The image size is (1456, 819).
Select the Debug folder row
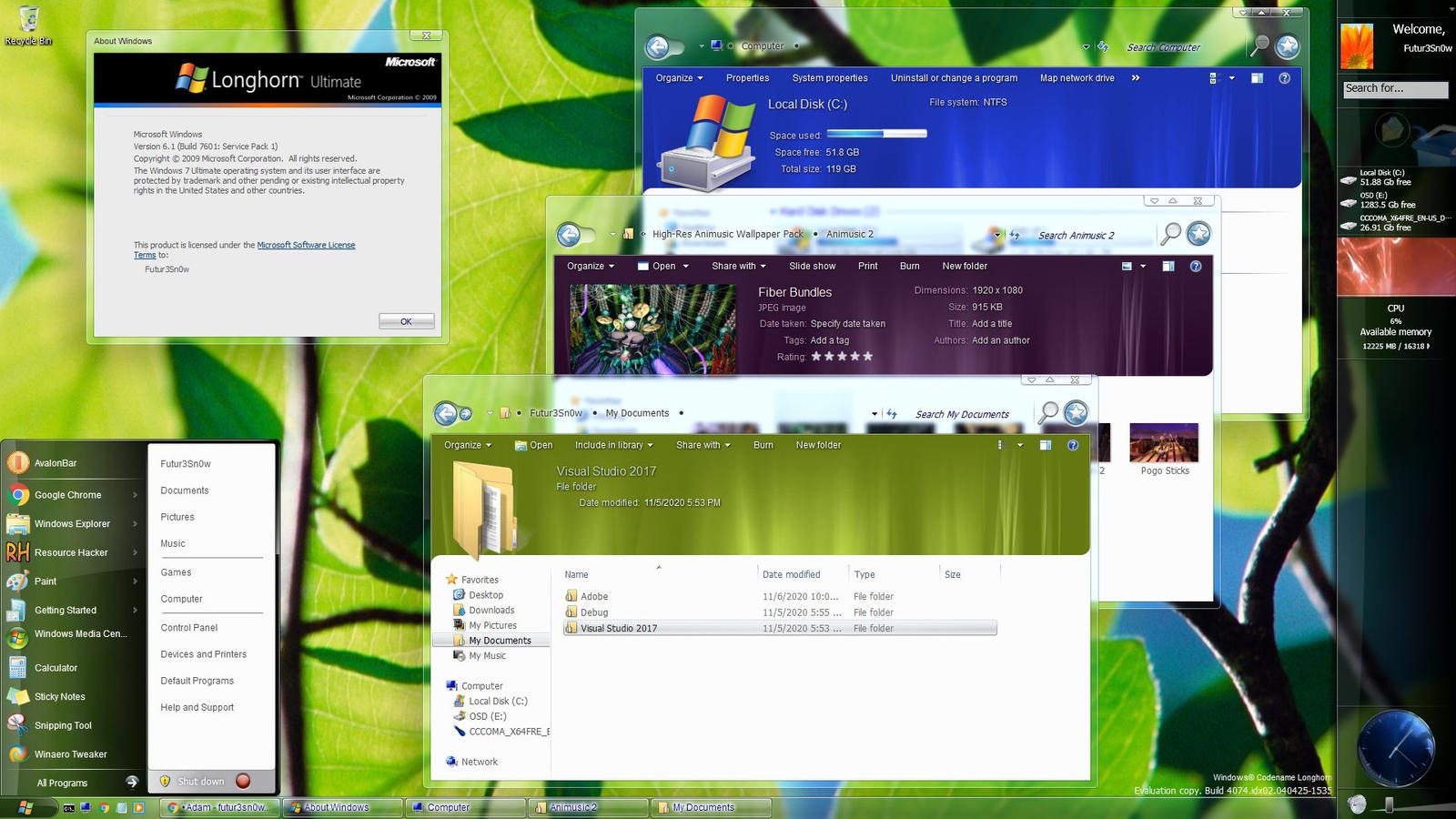pyautogui.click(x=780, y=612)
